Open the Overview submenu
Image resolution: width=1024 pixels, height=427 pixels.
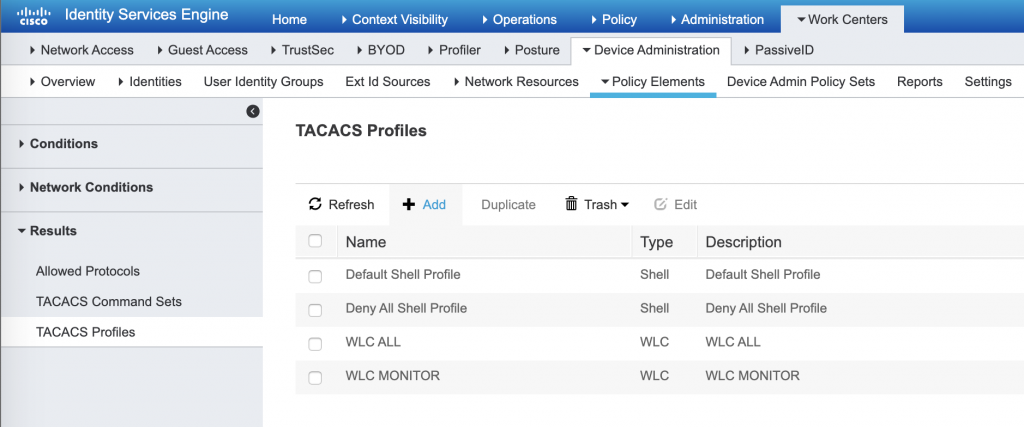point(62,82)
